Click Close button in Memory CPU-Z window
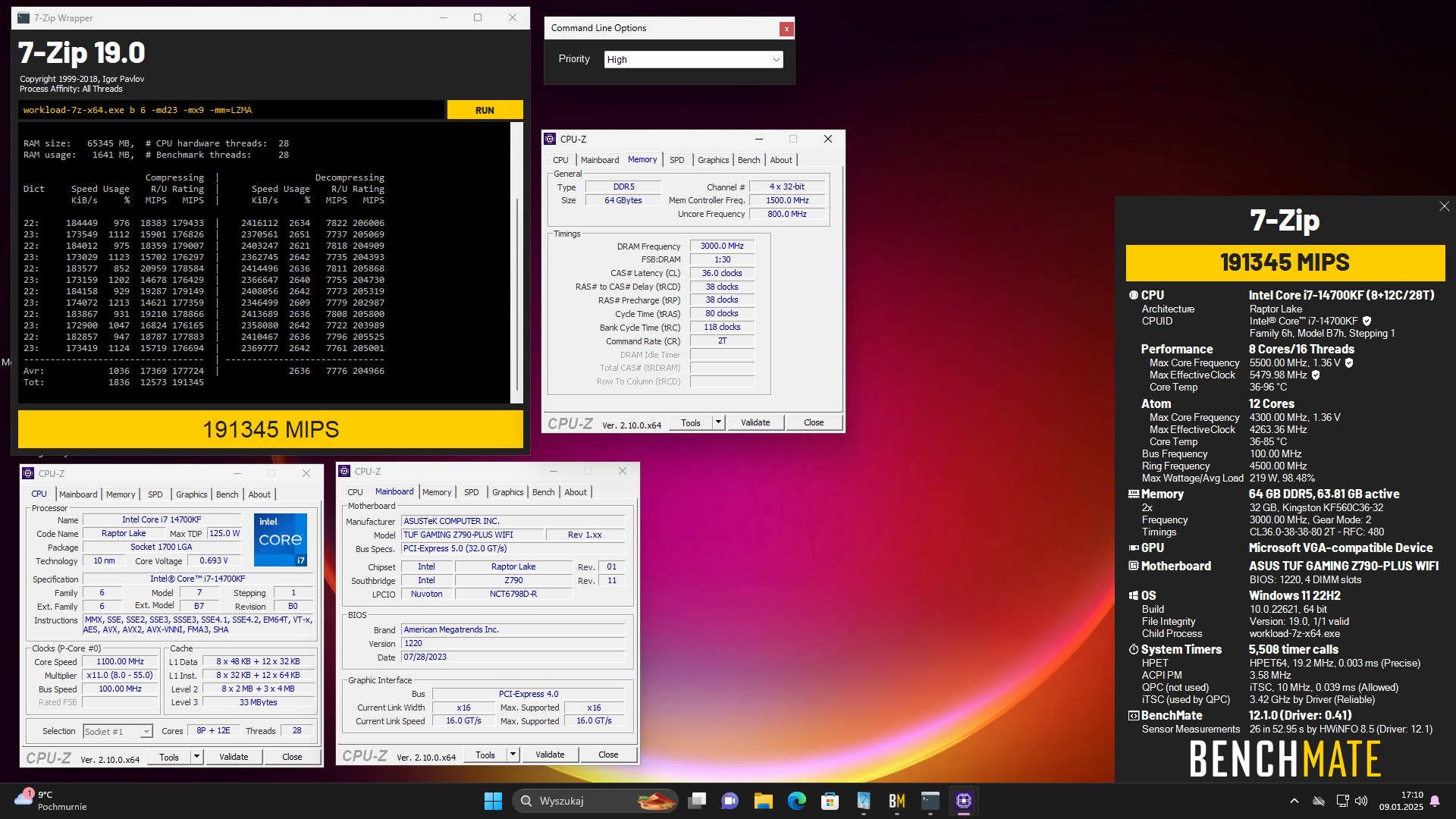 tap(814, 422)
